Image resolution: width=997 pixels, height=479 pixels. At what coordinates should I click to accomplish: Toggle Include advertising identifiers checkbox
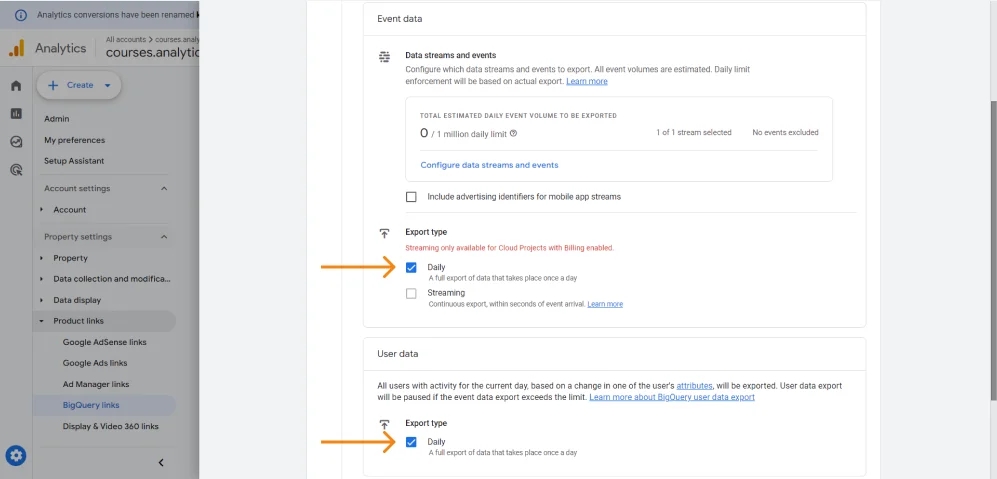pos(411,197)
